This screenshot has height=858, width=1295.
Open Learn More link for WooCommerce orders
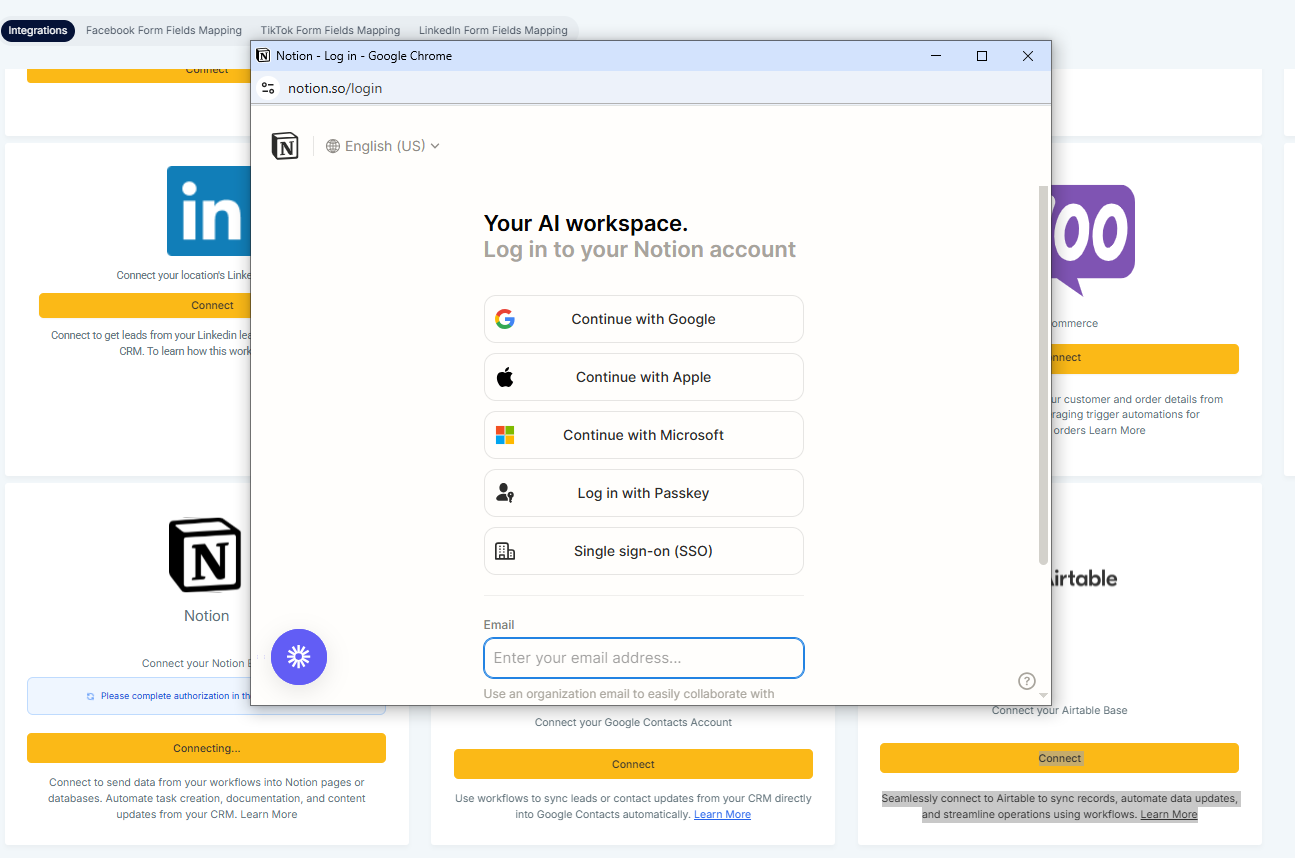[1117, 430]
